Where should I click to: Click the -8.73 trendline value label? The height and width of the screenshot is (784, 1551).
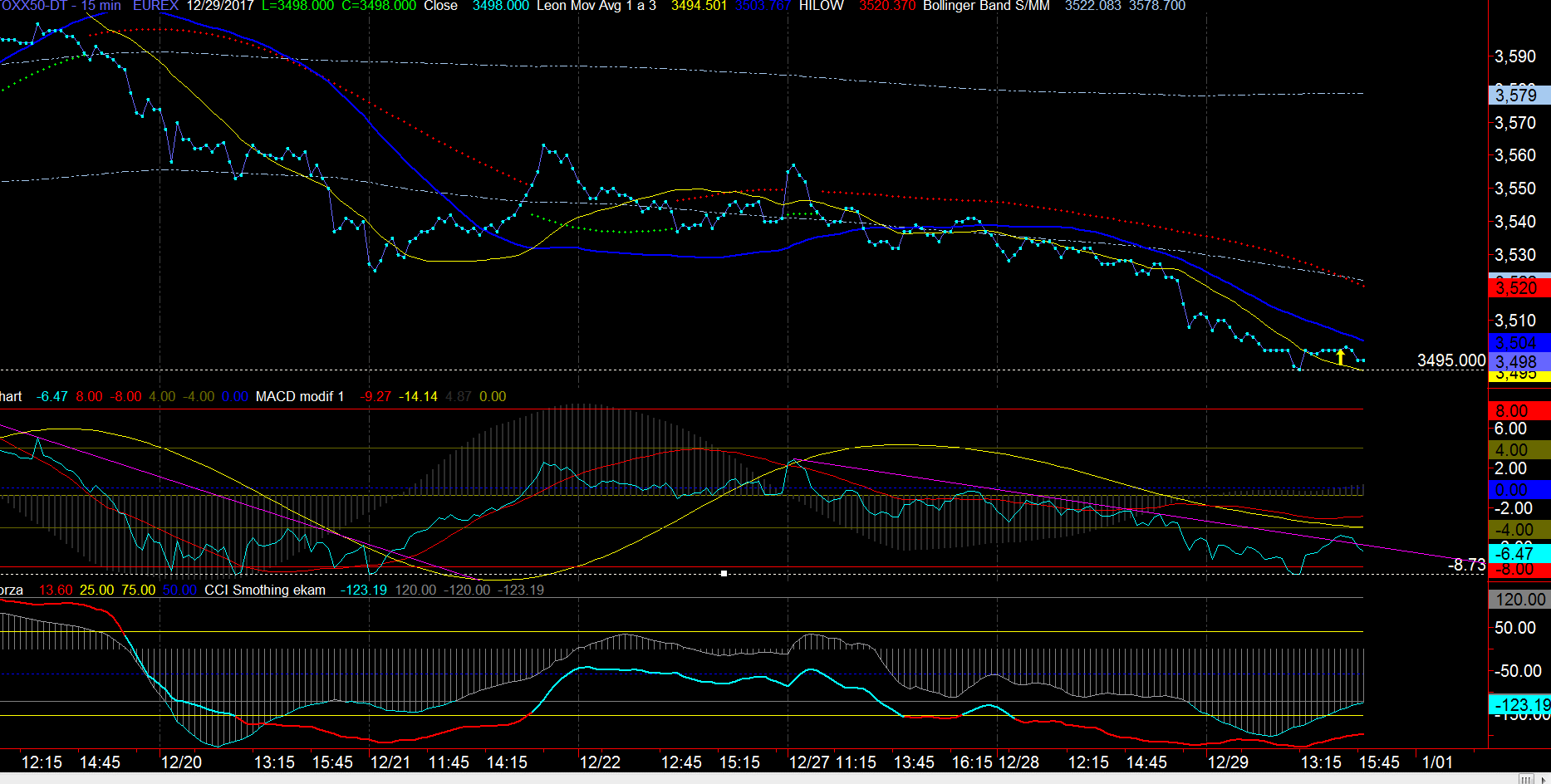(1467, 565)
